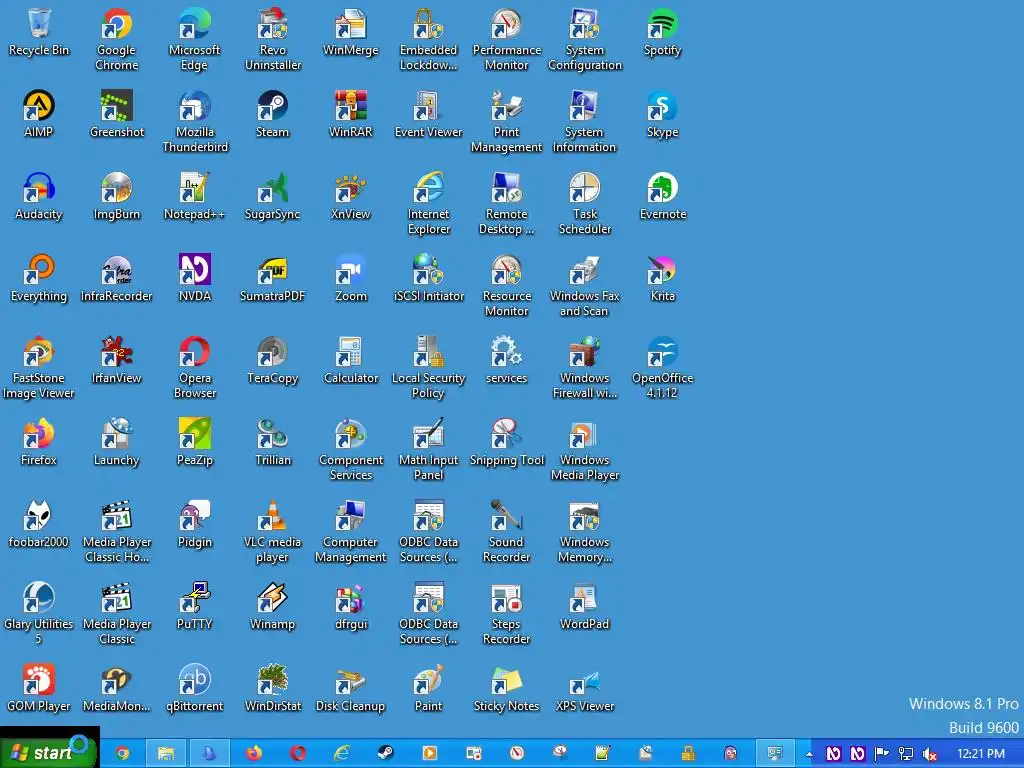Launch Google Chrome from the desktop

pos(116,39)
